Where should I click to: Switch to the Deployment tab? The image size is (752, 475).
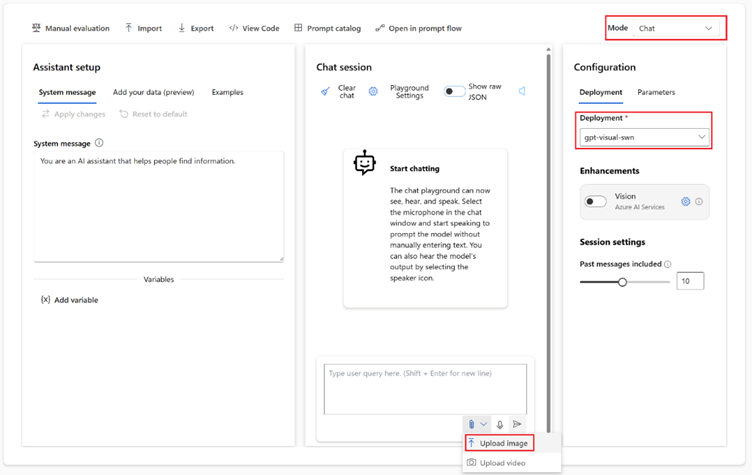coord(600,92)
